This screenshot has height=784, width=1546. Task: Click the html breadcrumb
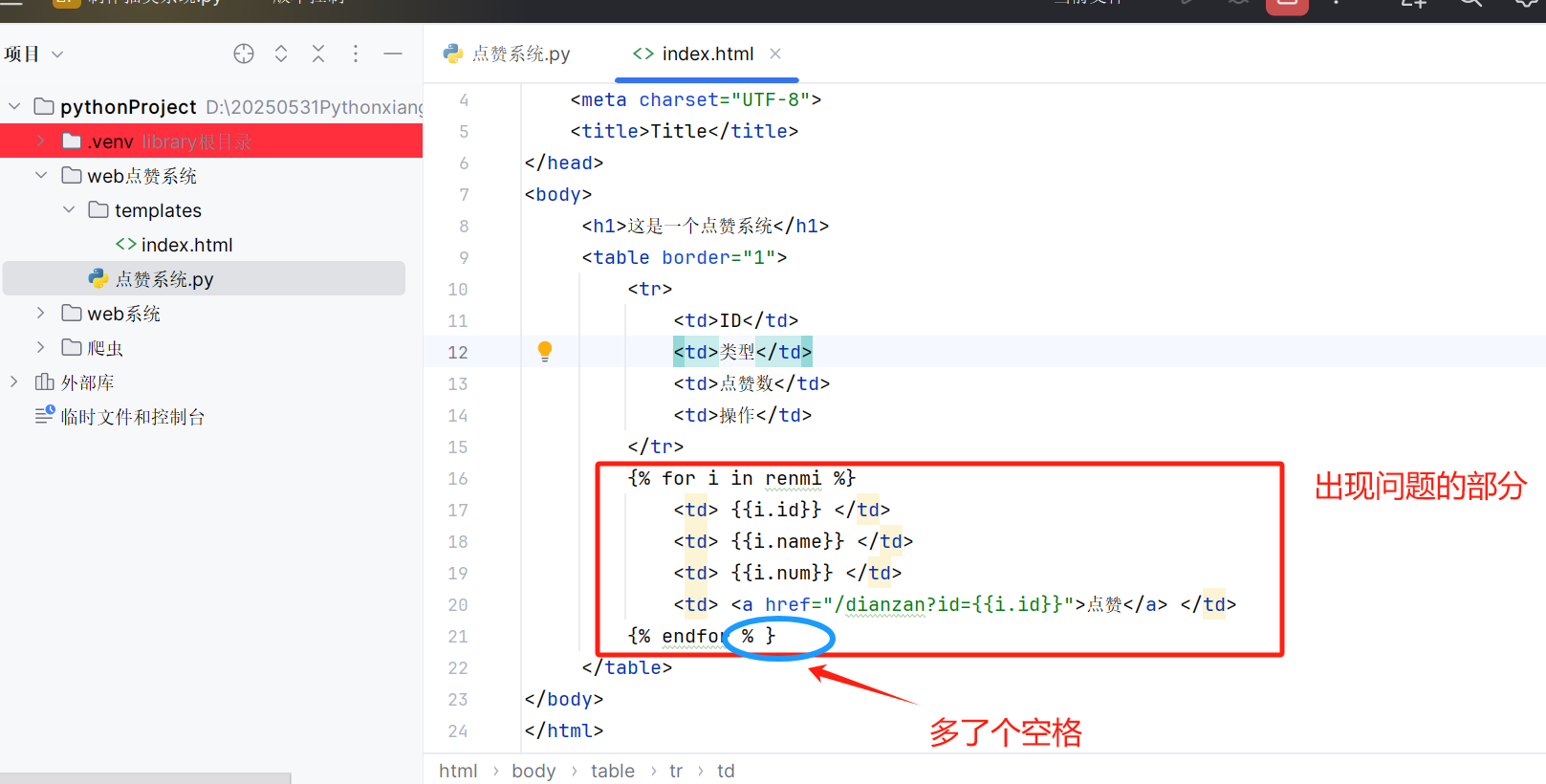click(x=458, y=771)
